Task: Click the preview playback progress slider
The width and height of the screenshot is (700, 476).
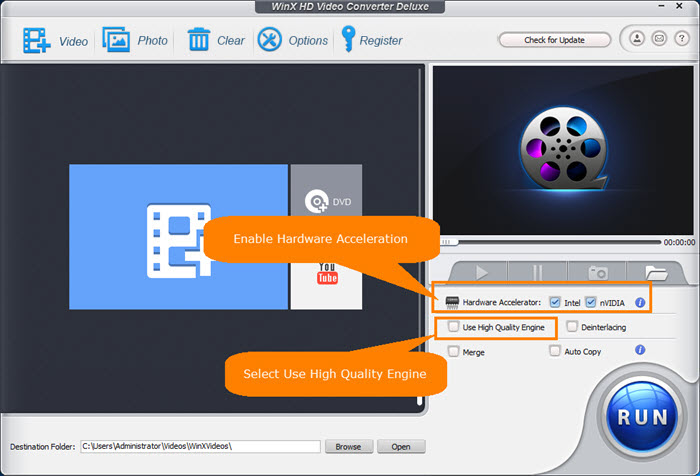Action: (x=551, y=242)
